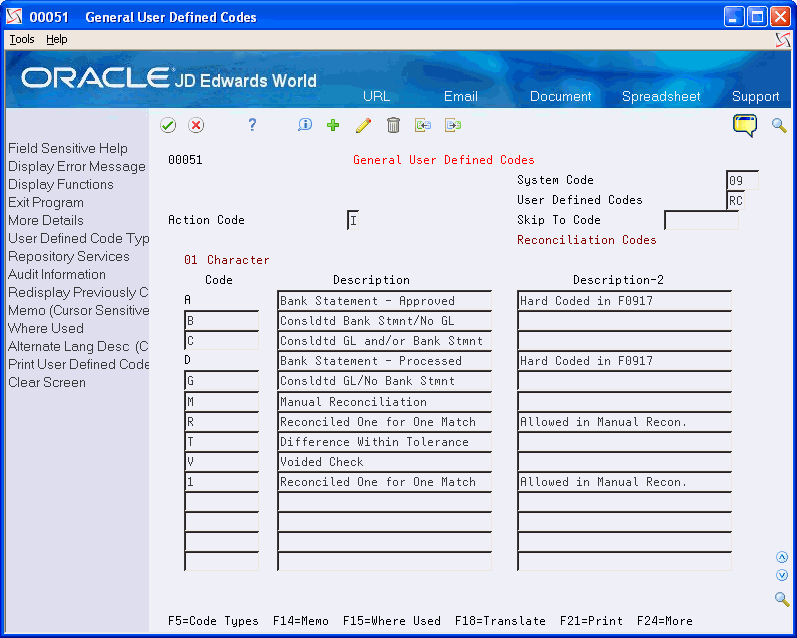
Task: Select Display Error Message option
Action: pos(77,166)
